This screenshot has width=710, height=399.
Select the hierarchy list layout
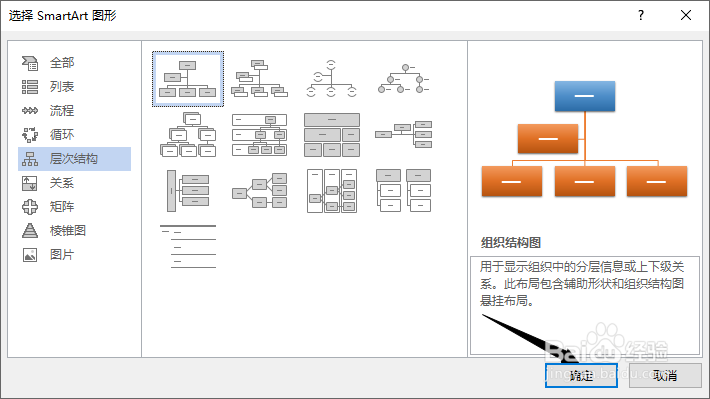pos(403,191)
